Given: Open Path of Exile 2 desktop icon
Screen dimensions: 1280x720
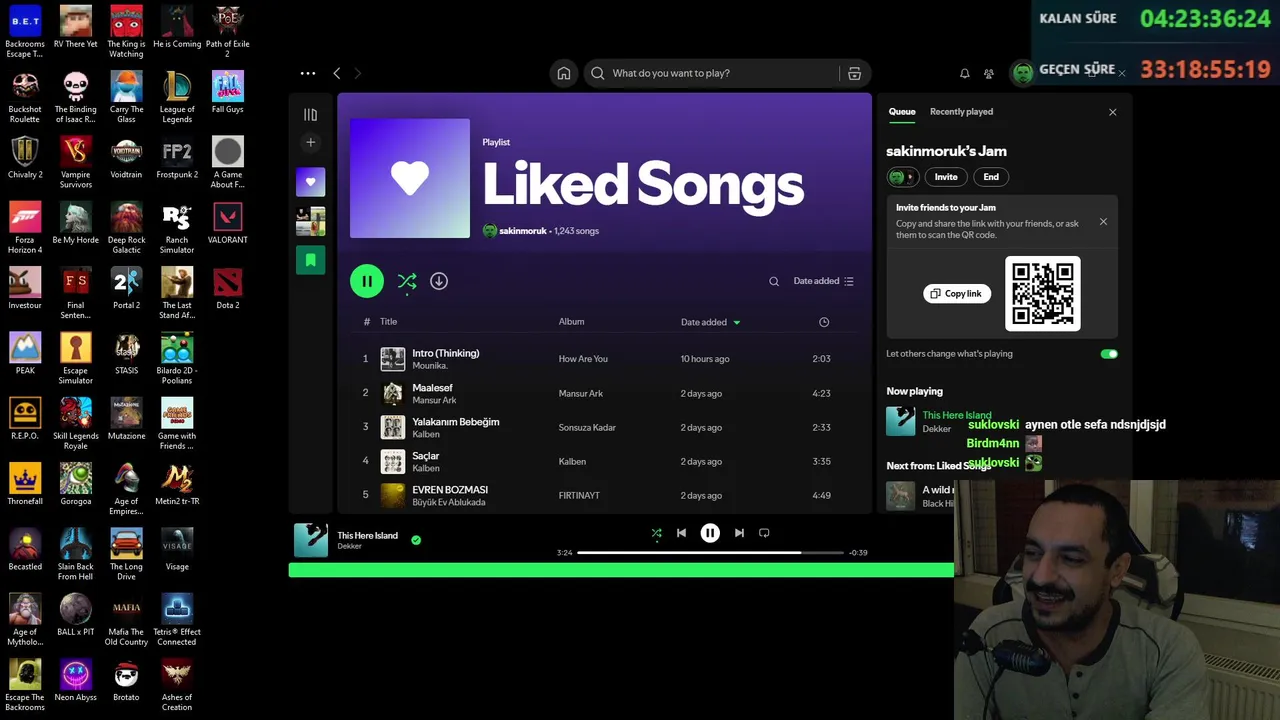Looking at the screenshot, I should [x=227, y=32].
